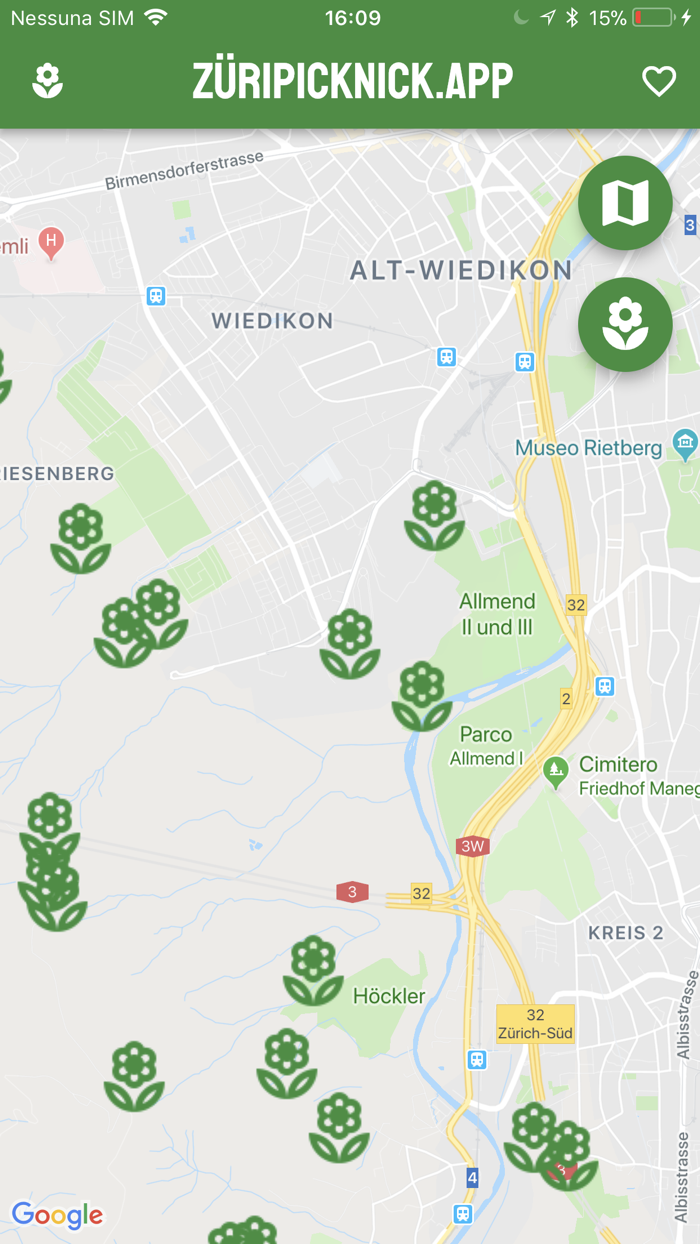
Task: Open favorites with the heart icon
Action: pos(659,82)
